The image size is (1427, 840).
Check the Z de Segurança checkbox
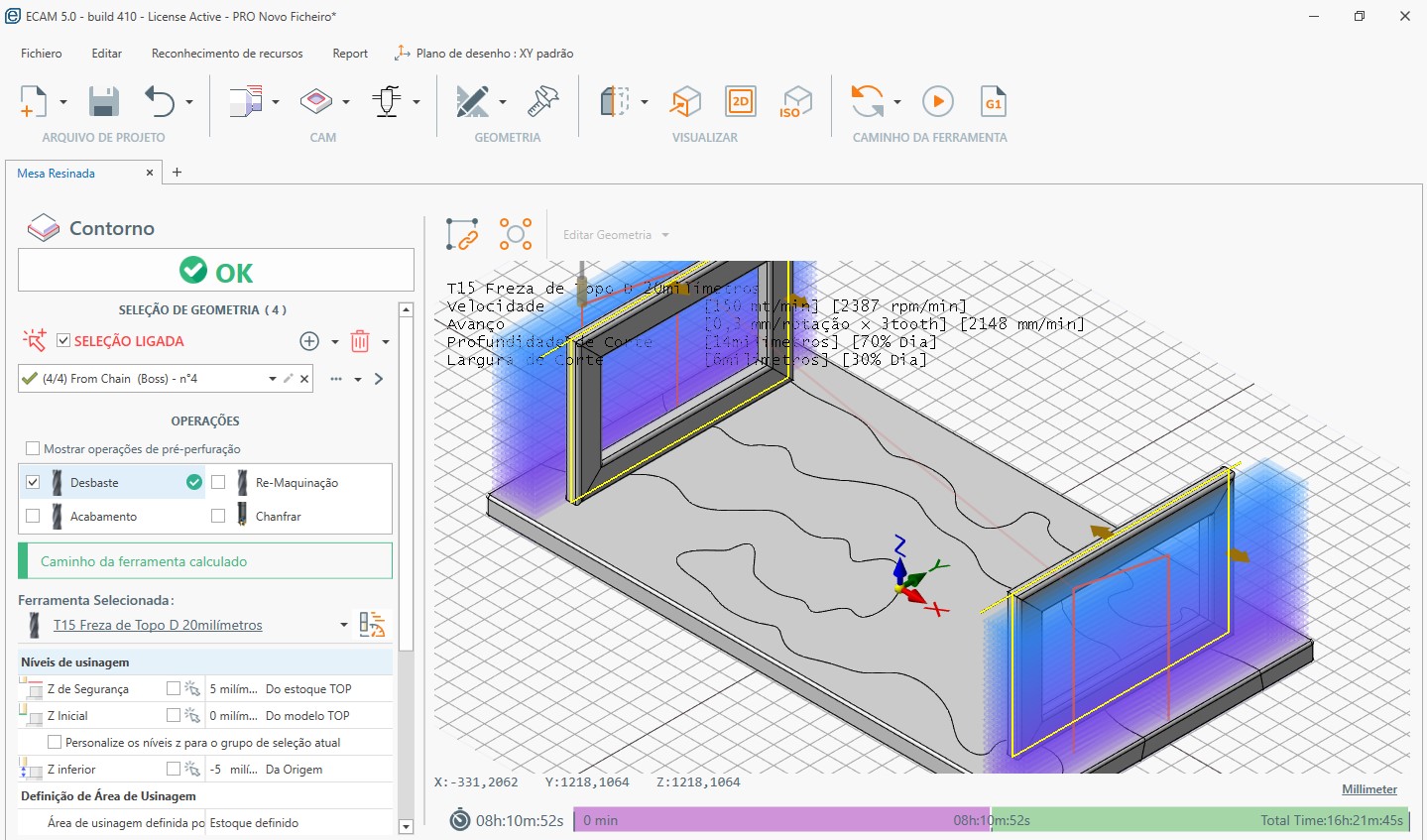pos(174,688)
